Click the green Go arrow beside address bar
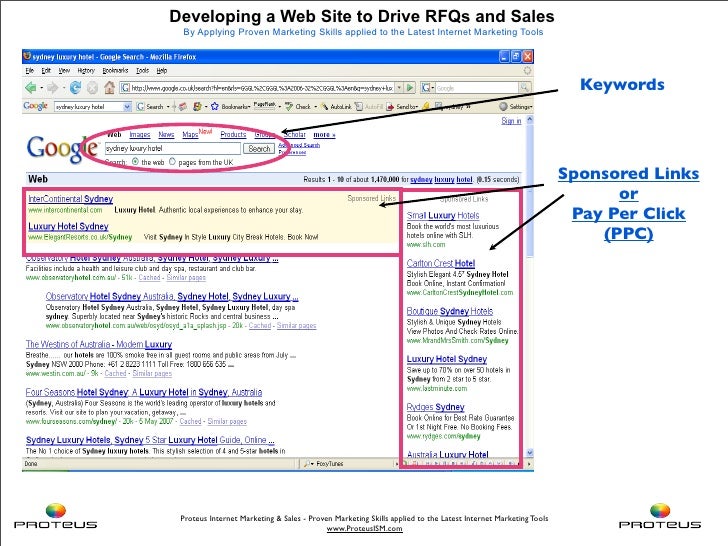The width and height of the screenshot is (728, 546). click(410, 87)
